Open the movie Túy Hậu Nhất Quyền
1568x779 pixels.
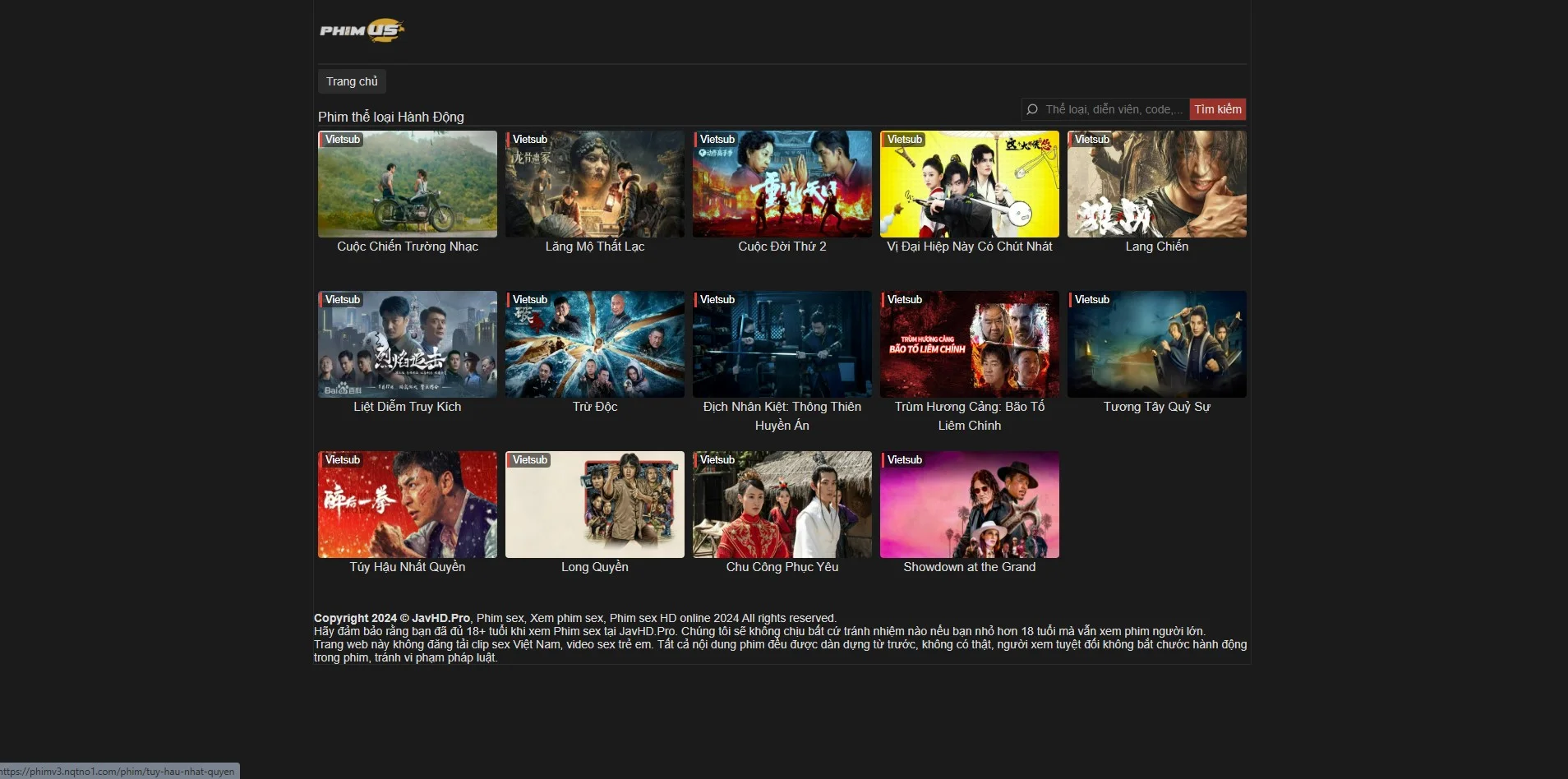(407, 505)
